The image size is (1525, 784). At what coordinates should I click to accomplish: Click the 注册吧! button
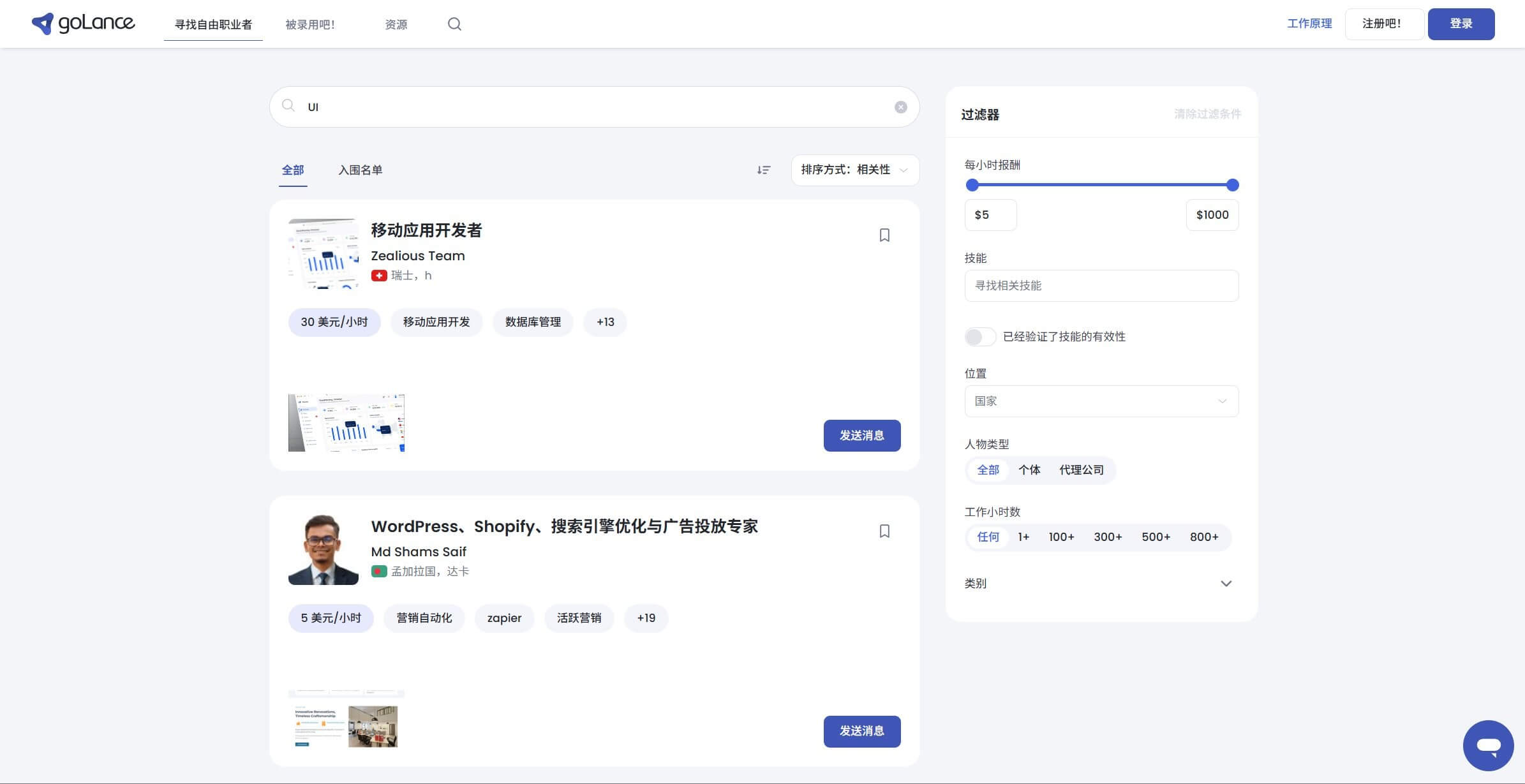pos(1384,24)
